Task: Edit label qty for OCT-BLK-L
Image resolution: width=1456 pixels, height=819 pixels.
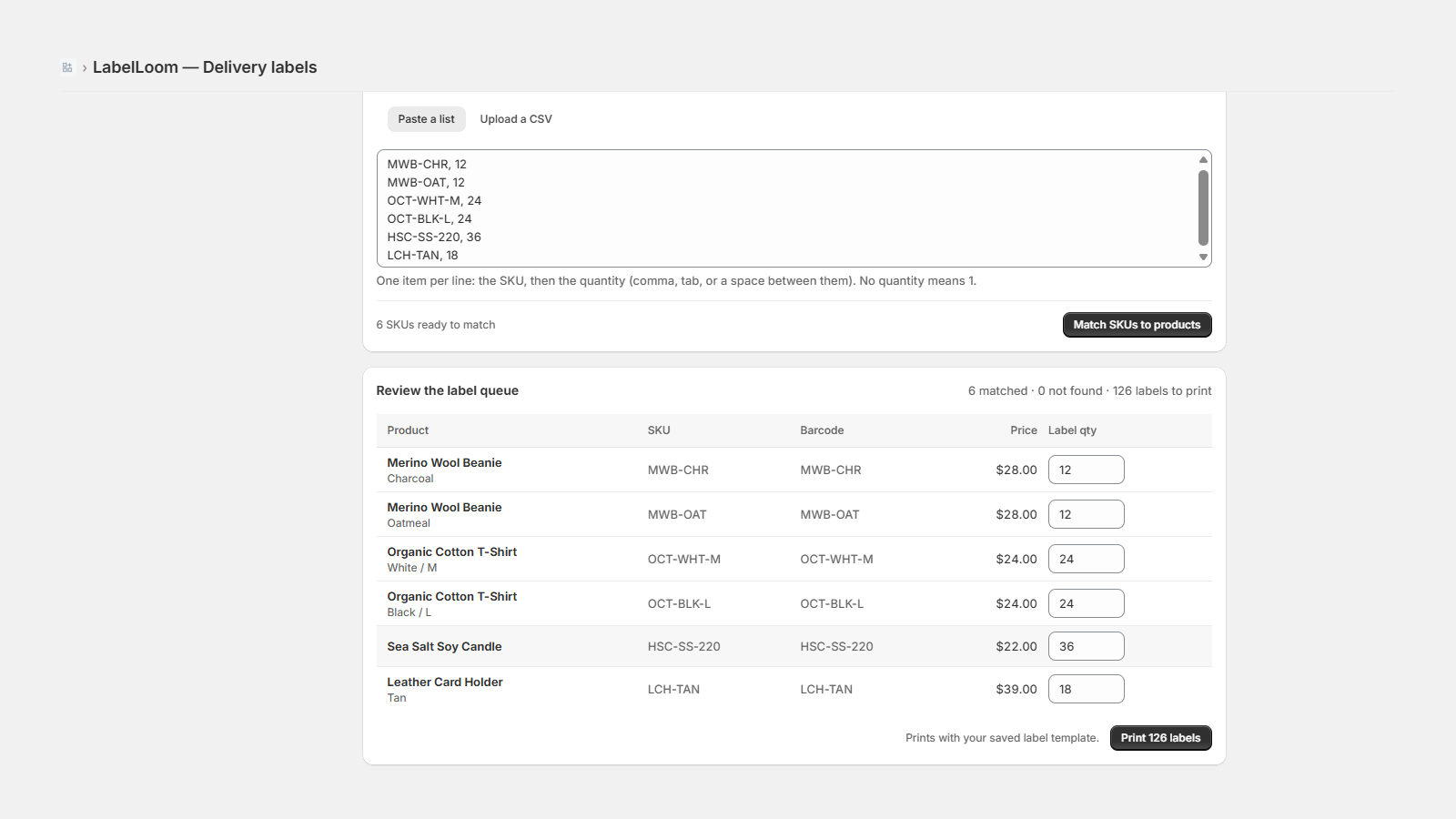Action: pos(1086,603)
